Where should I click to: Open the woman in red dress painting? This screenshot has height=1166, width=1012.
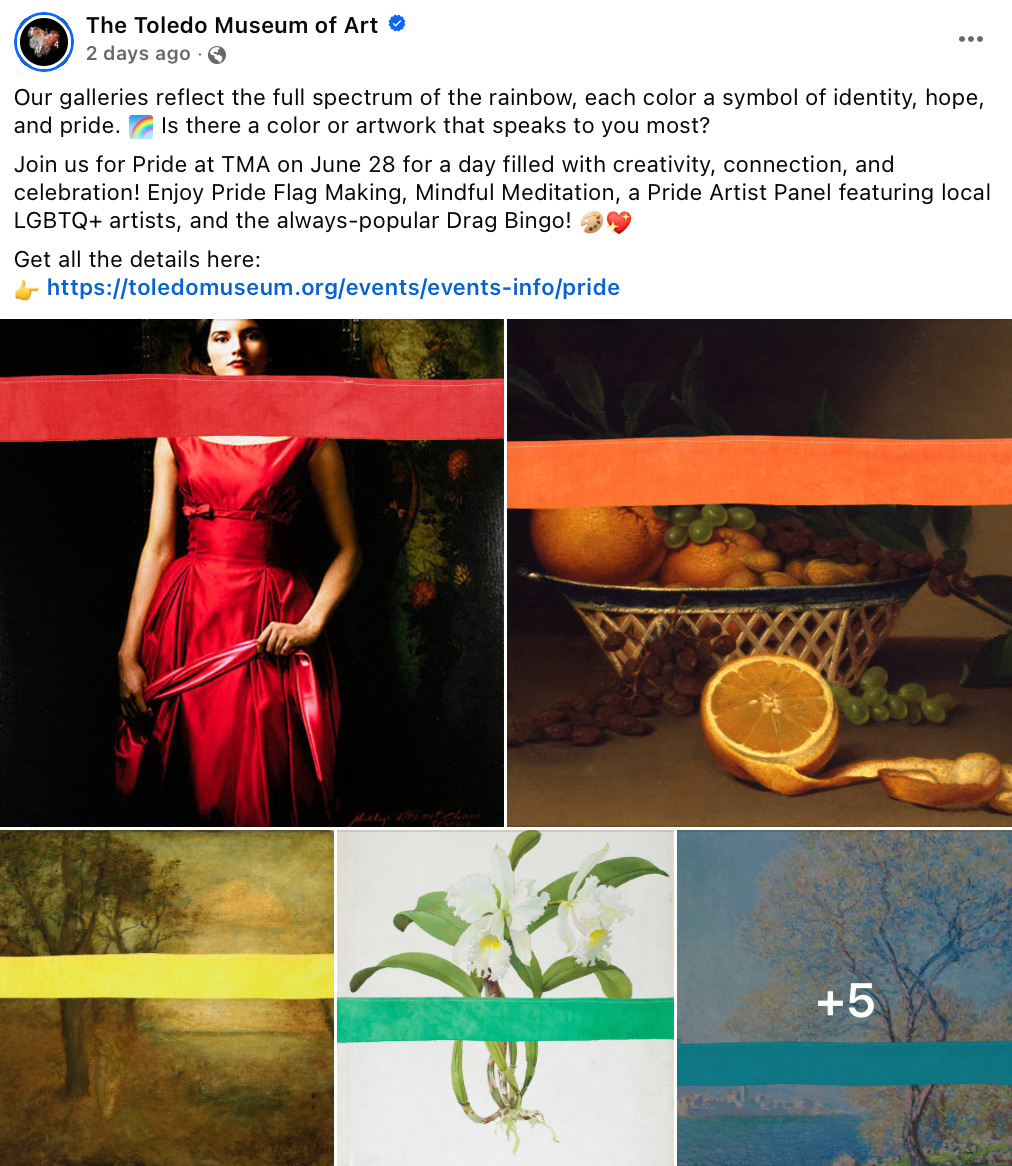point(252,573)
